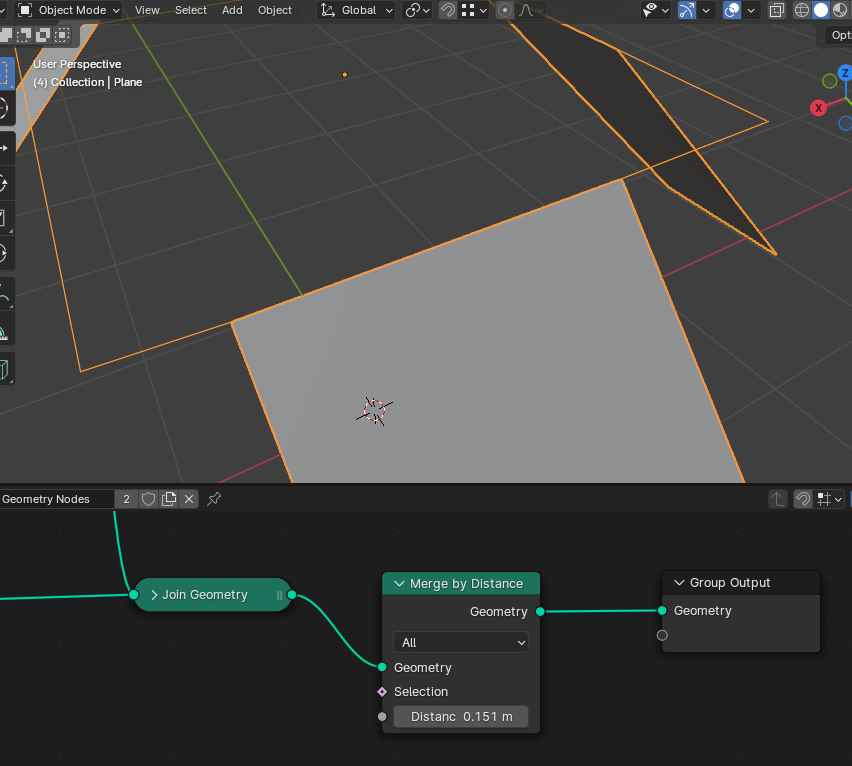Open the transform pivot point menu
The width and height of the screenshot is (852, 766).
tap(417, 10)
